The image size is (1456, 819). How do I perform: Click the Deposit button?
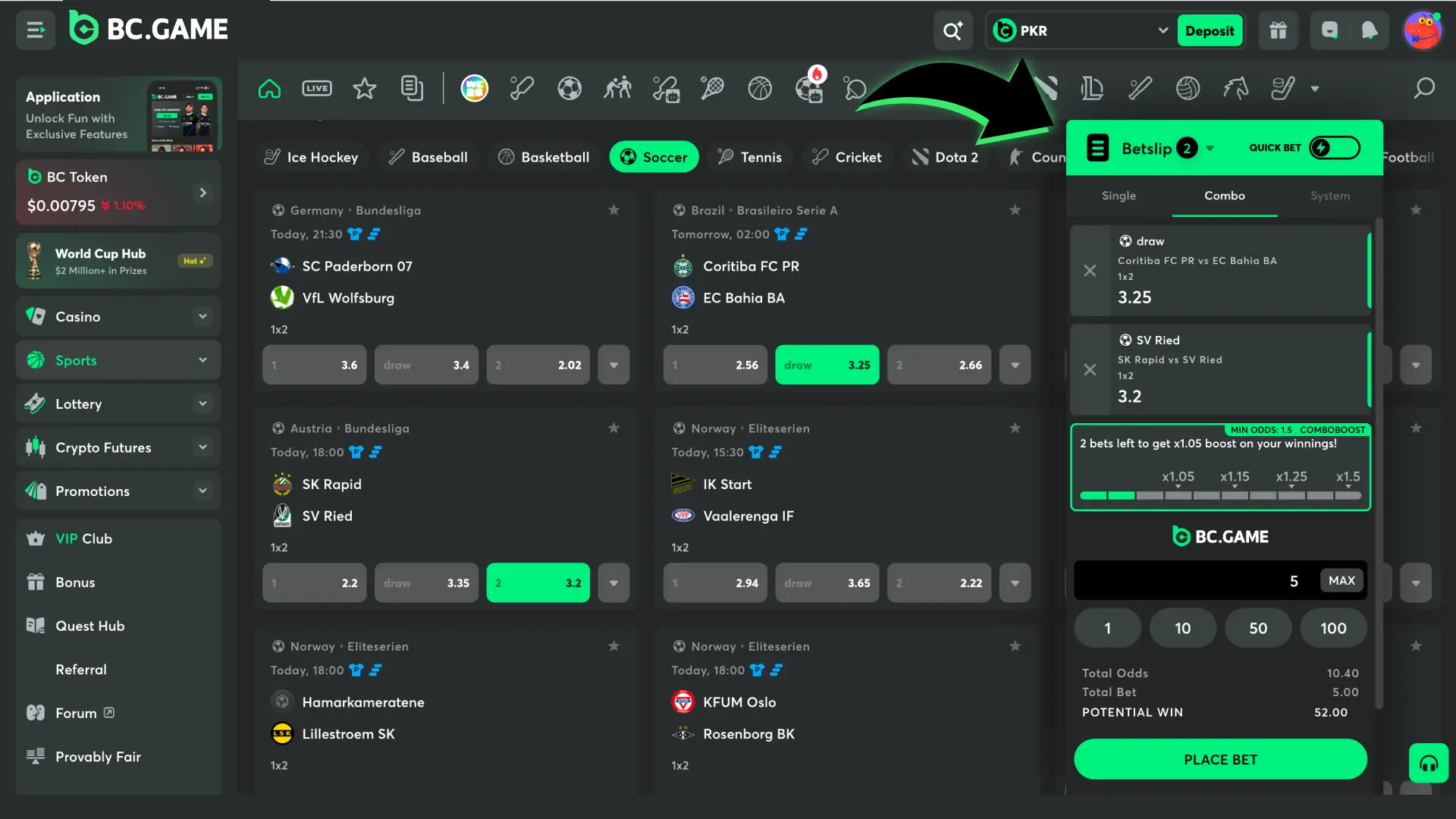point(1210,30)
